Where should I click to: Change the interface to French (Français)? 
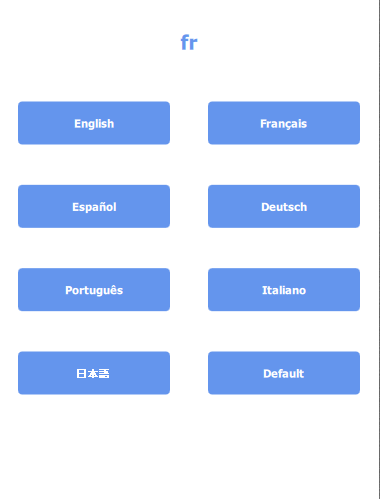(x=284, y=123)
